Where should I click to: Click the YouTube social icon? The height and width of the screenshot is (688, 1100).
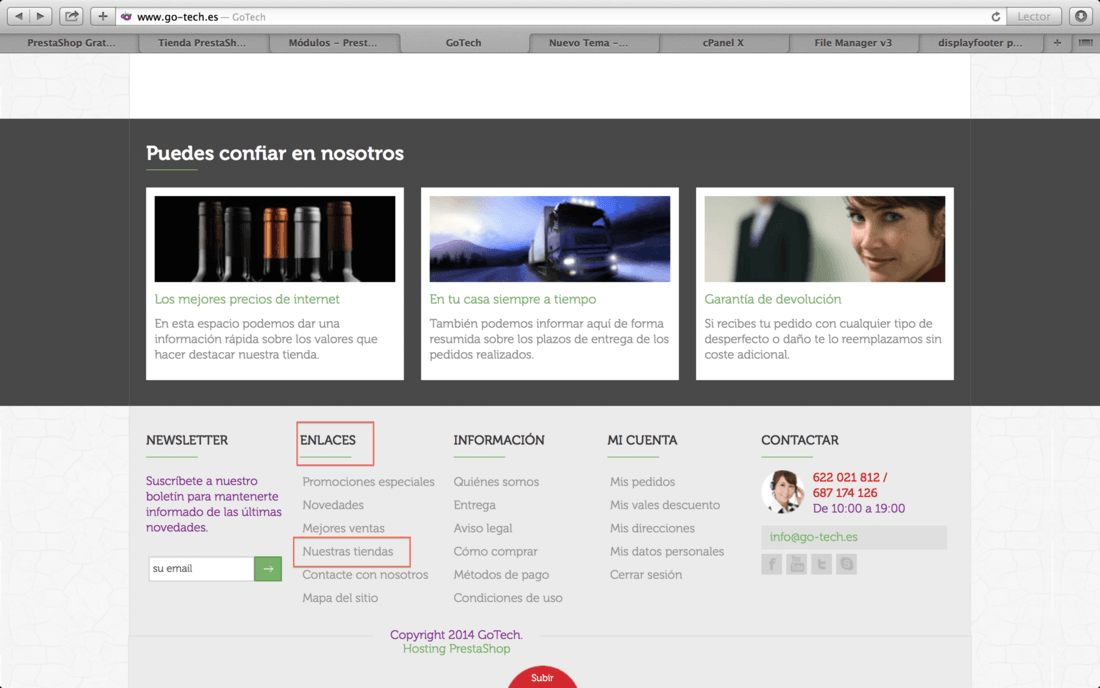click(796, 564)
